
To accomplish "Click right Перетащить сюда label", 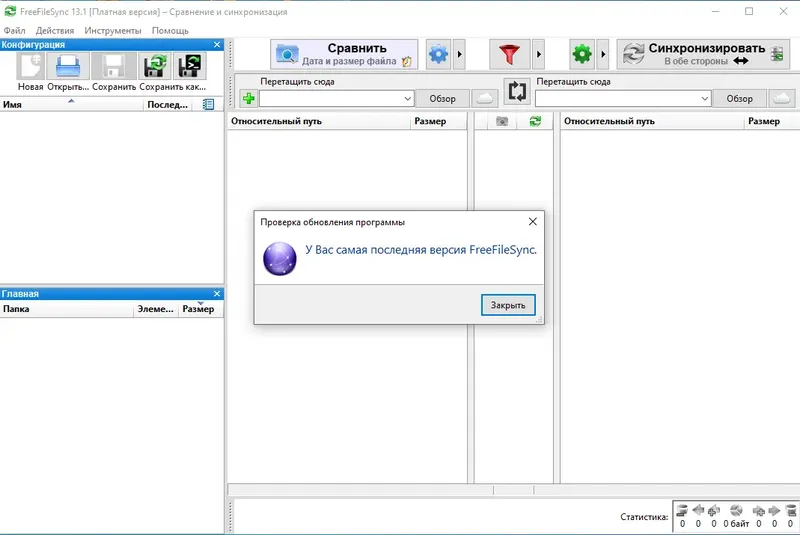I will pyautogui.click(x=573, y=82).
